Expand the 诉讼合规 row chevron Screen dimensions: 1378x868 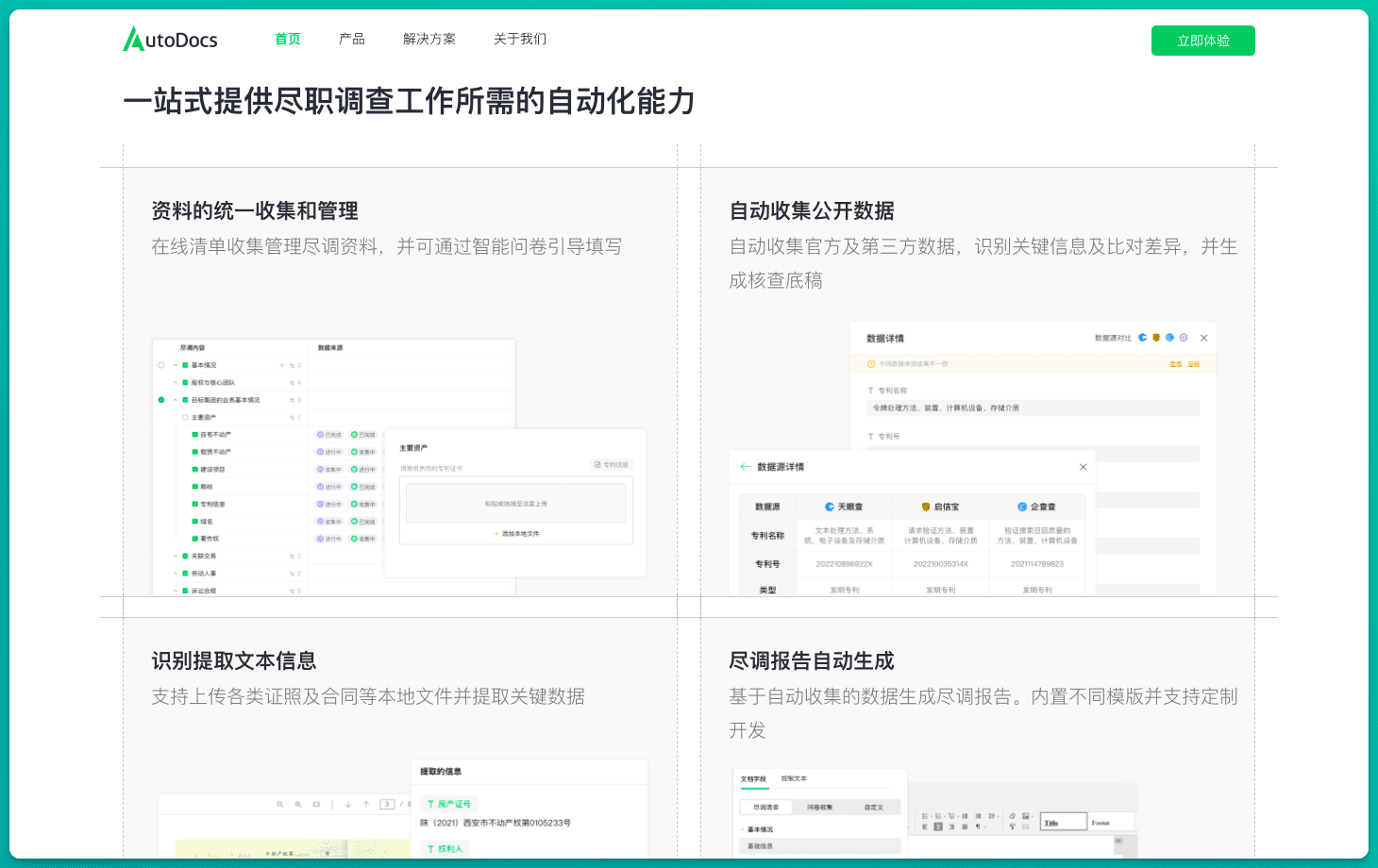pos(176,591)
